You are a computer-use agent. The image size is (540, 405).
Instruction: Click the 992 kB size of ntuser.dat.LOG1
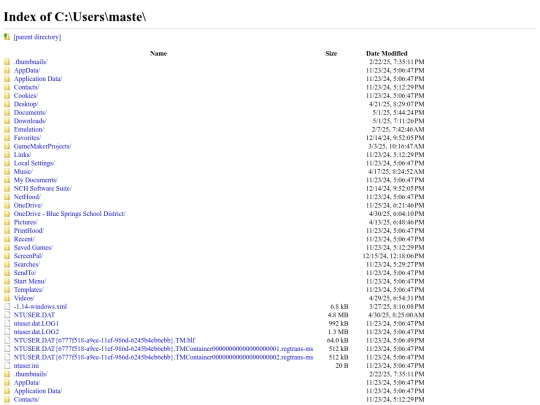[338, 323]
